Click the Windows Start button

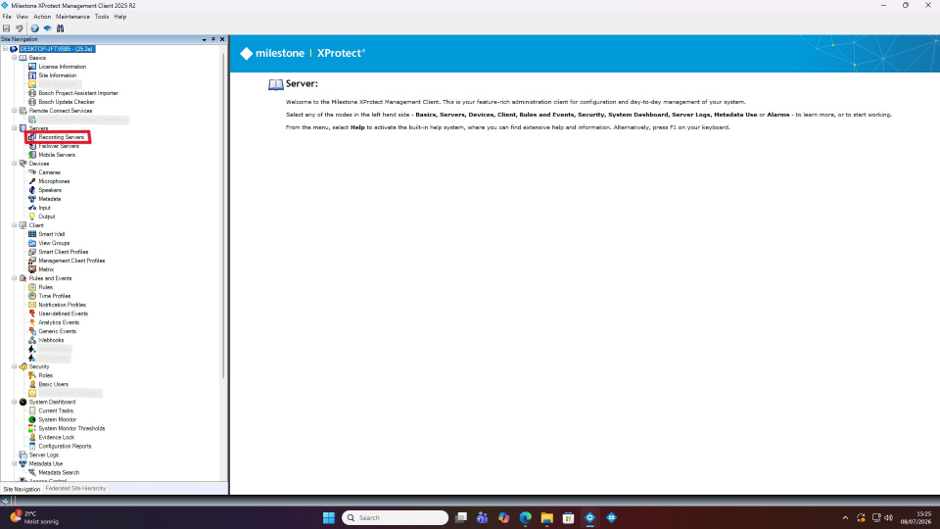pos(329,518)
